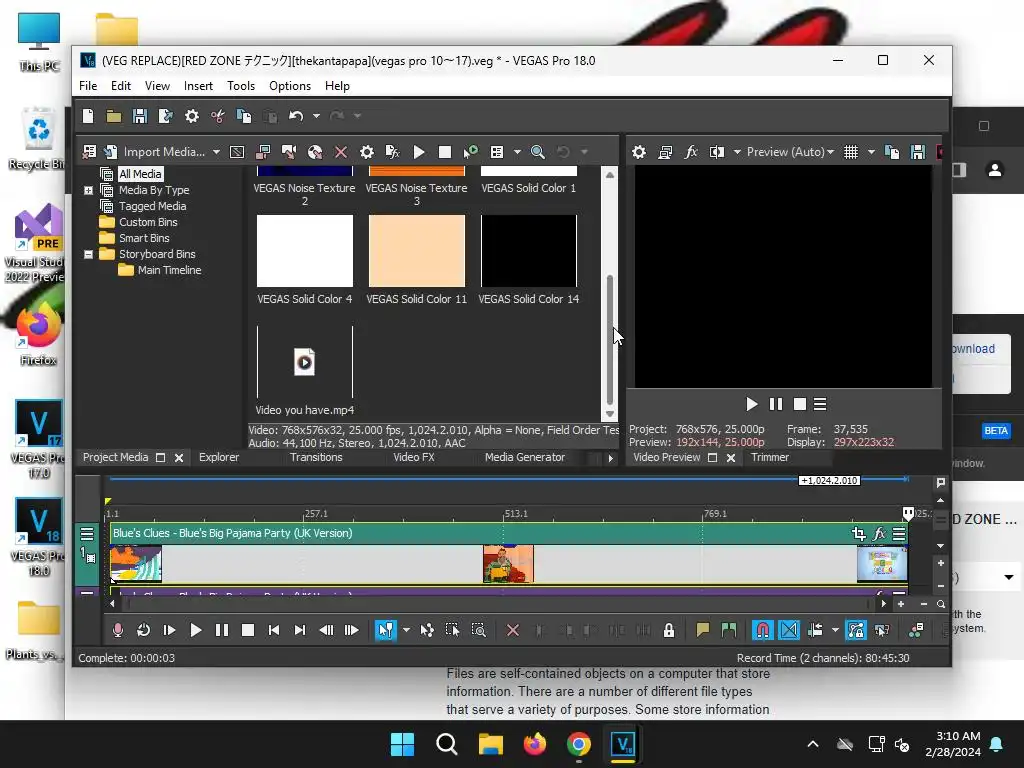Open the Options menu
Image resolution: width=1024 pixels, height=768 pixels.
(x=290, y=86)
